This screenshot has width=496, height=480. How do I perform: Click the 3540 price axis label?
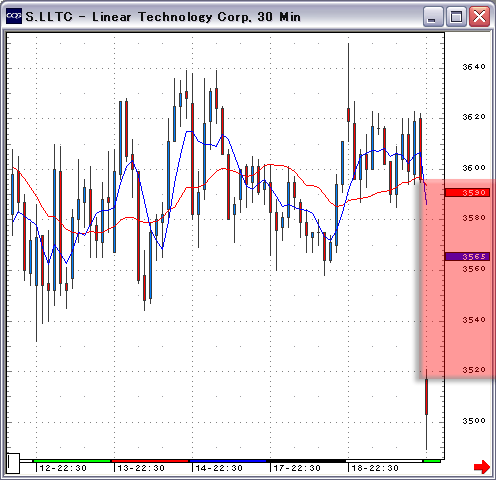(474, 320)
